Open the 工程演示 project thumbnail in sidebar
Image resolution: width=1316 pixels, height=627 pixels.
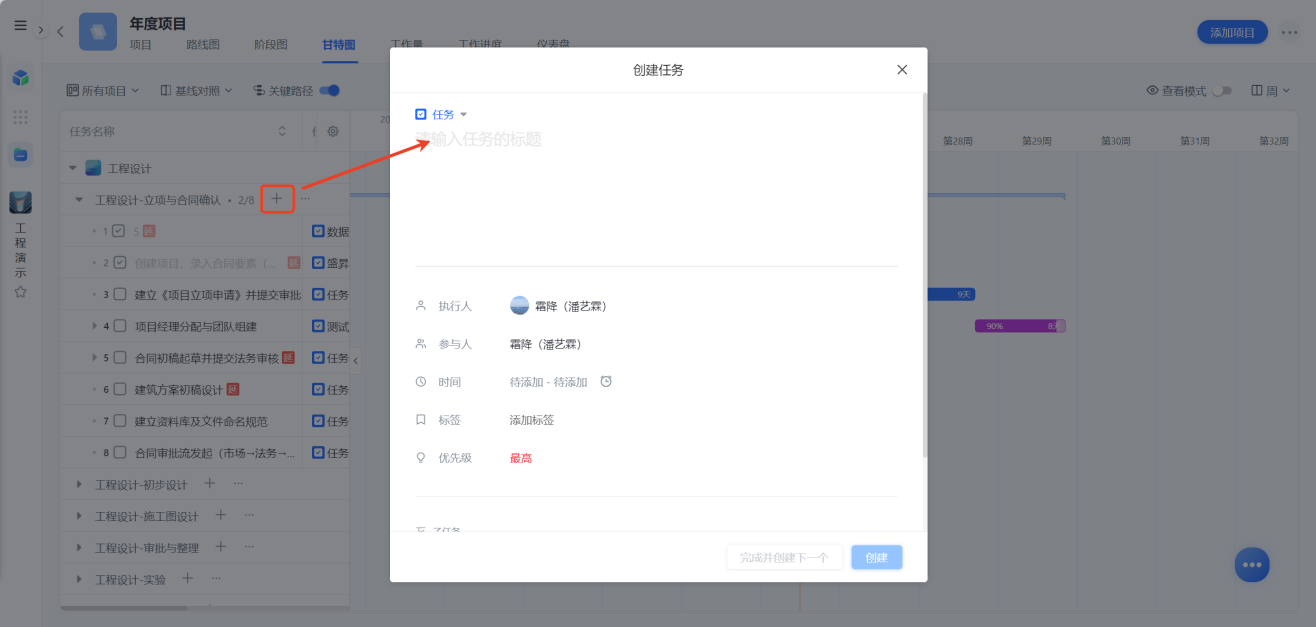[20, 202]
